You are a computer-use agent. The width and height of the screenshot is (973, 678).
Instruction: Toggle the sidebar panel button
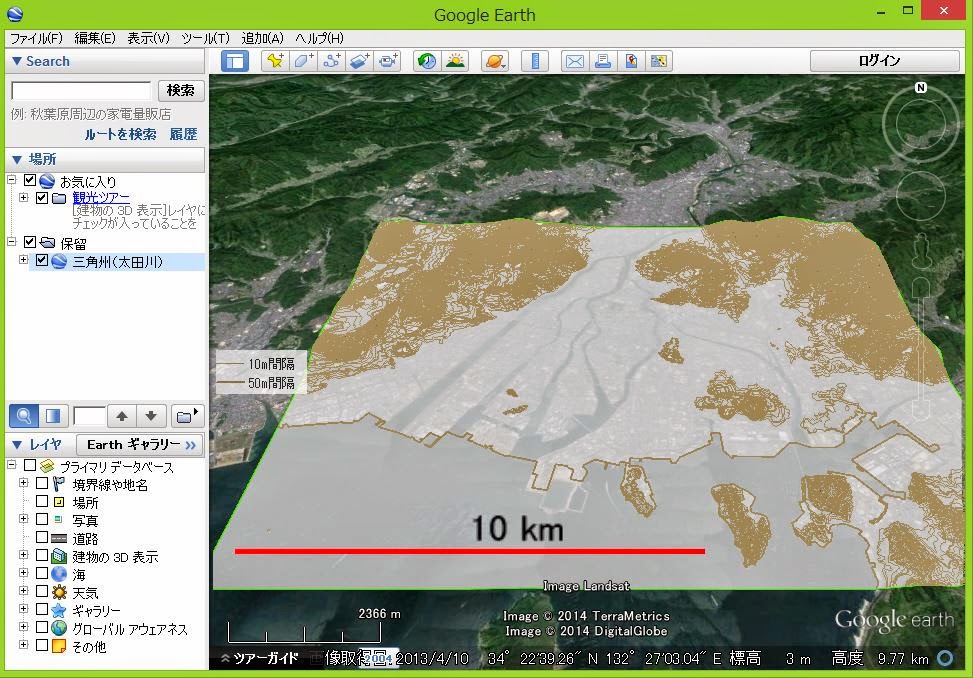[235, 61]
